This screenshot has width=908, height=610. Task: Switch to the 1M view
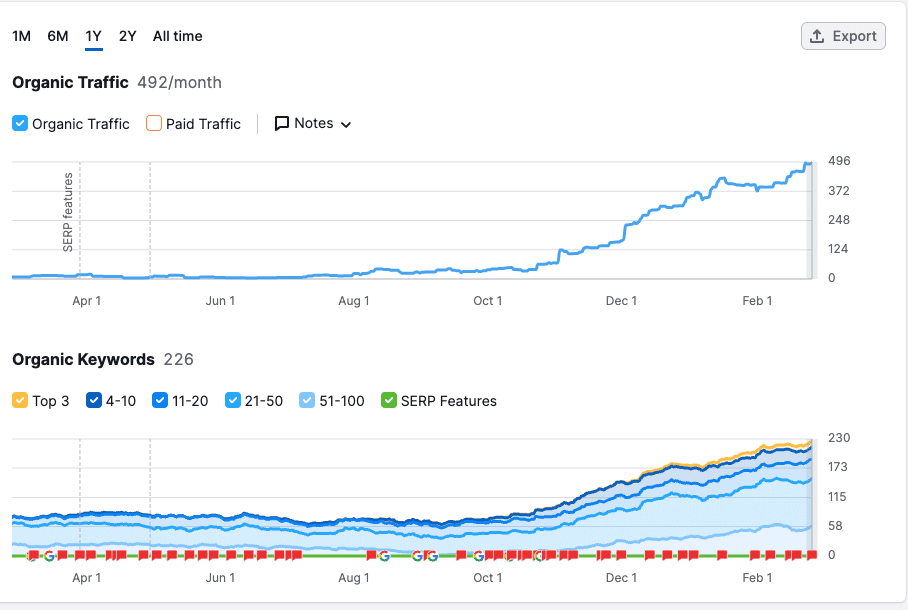tap(21, 36)
